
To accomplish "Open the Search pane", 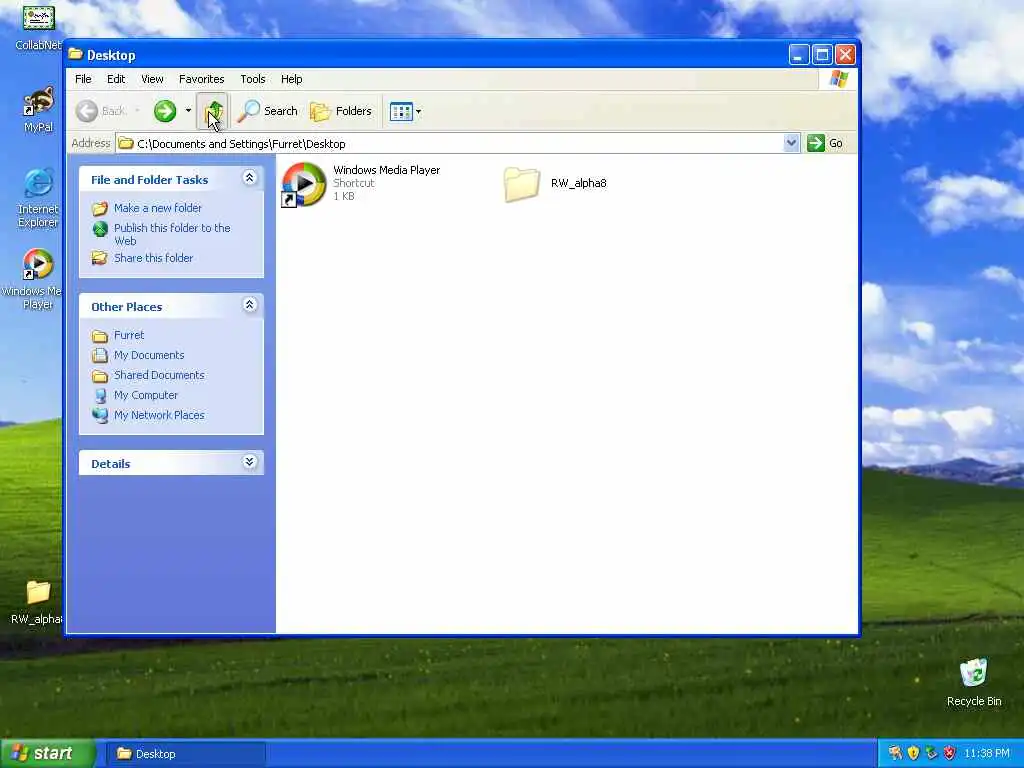I will 266,111.
